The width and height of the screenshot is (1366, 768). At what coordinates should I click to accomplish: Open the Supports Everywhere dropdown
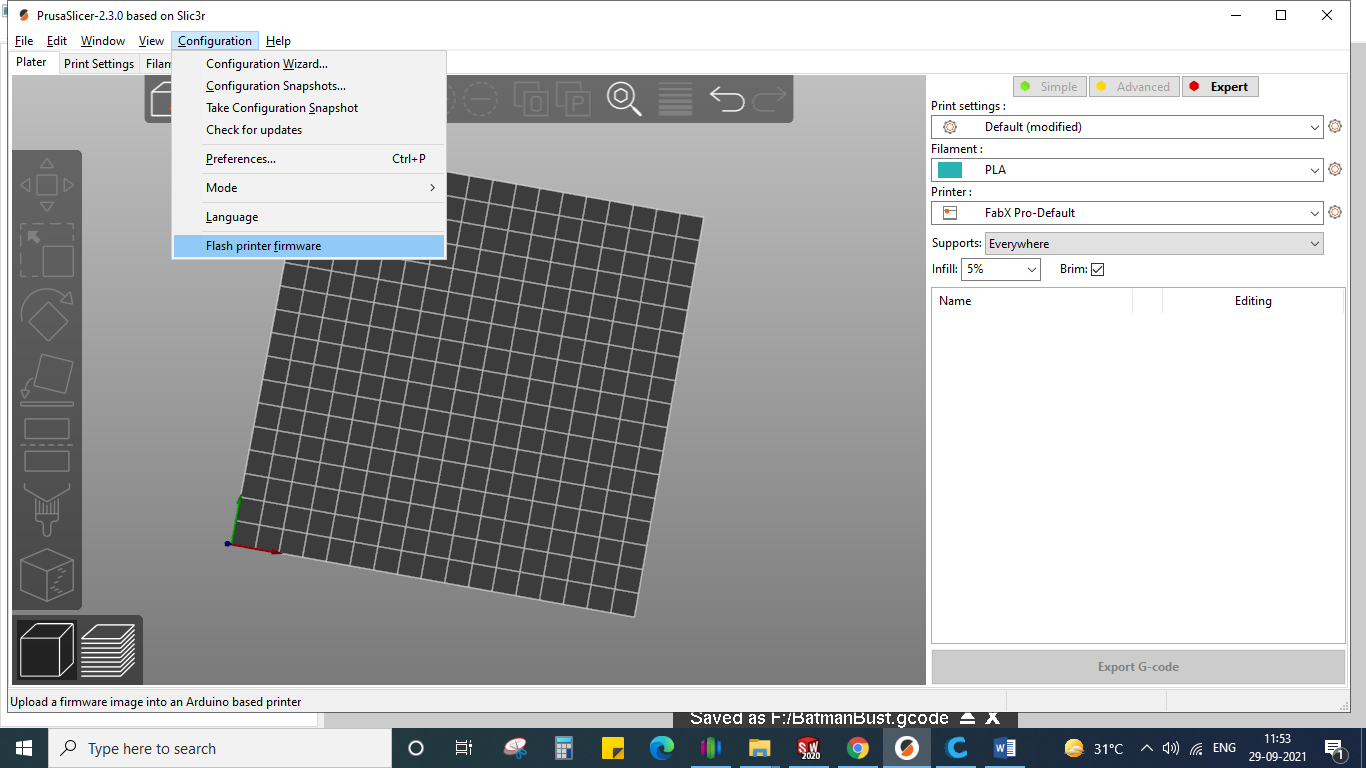1154,244
